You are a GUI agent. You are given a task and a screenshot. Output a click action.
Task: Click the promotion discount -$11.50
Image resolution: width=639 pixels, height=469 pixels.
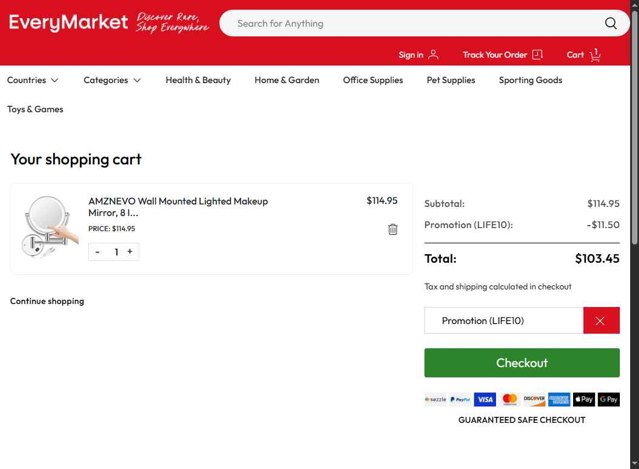point(603,225)
